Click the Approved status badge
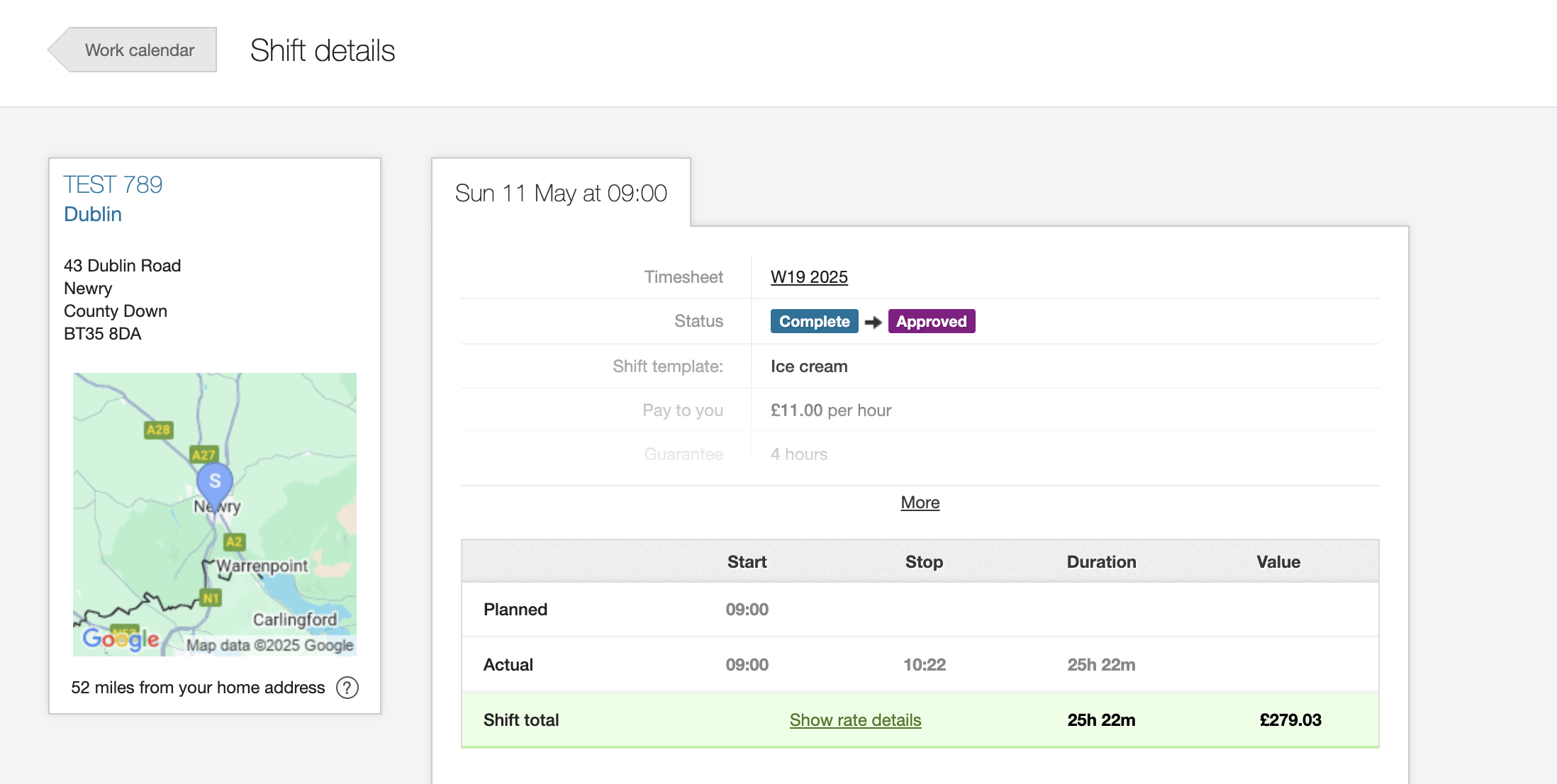1557x784 pixels. pos(931,322)
